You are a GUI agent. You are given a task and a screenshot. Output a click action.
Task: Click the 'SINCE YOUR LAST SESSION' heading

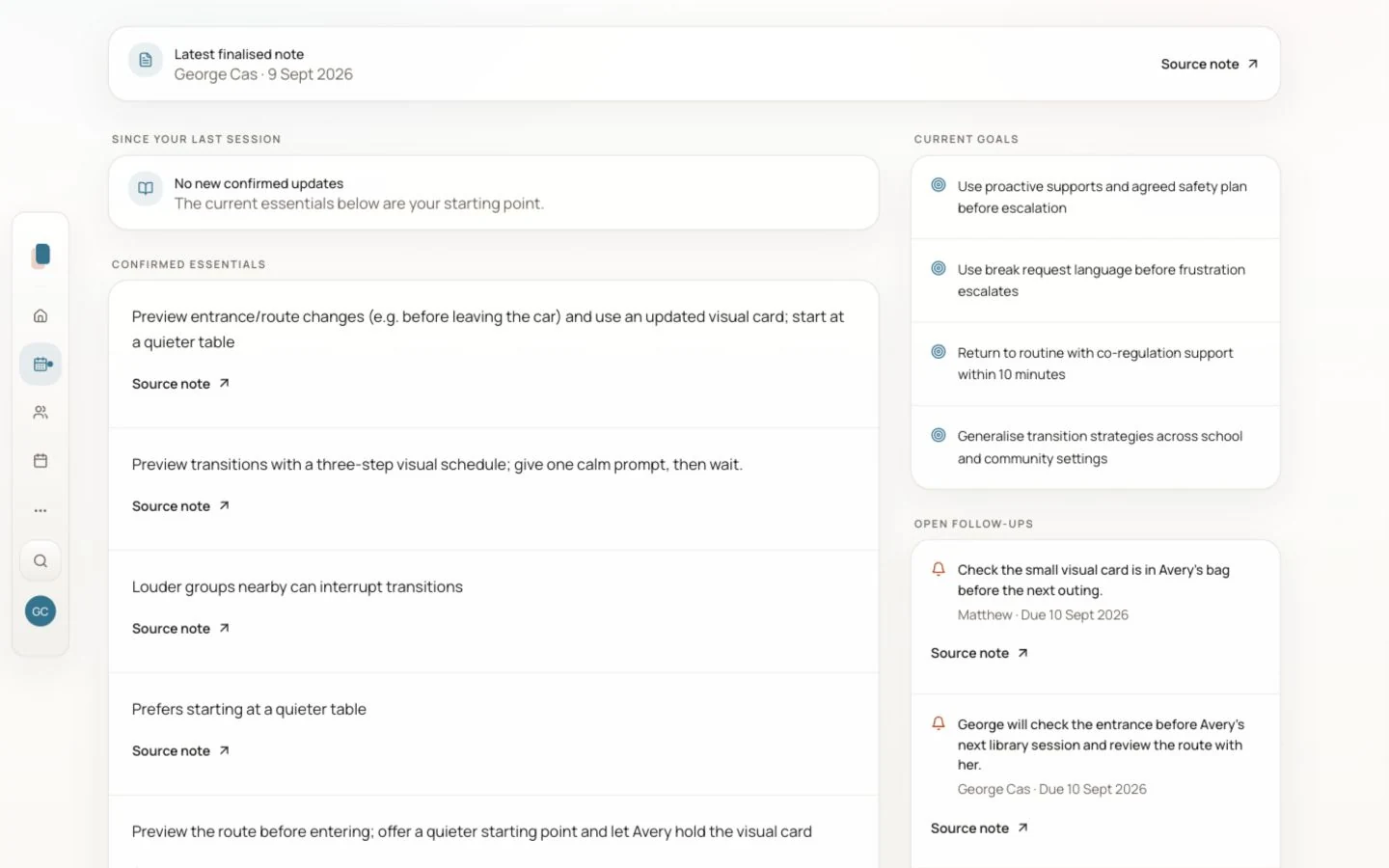point(196,139)
